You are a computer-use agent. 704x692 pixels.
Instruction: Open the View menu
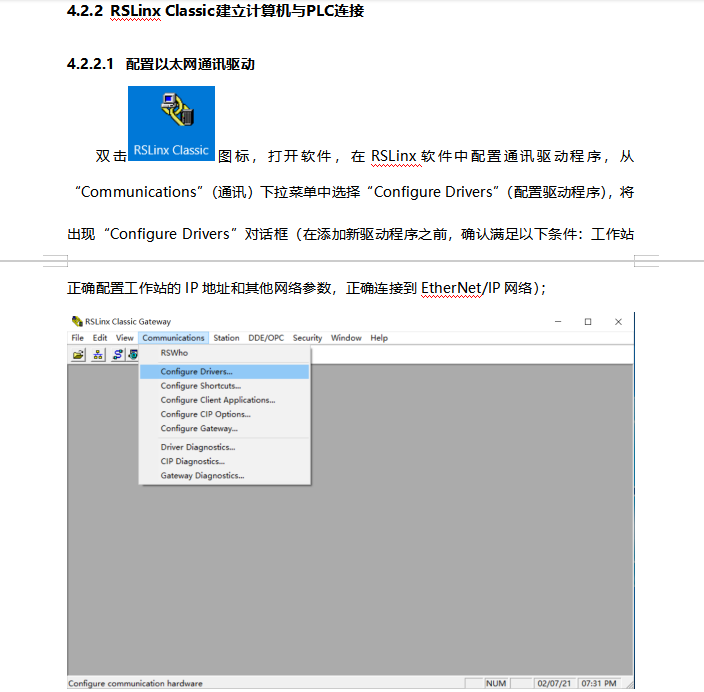coord(125,338)
